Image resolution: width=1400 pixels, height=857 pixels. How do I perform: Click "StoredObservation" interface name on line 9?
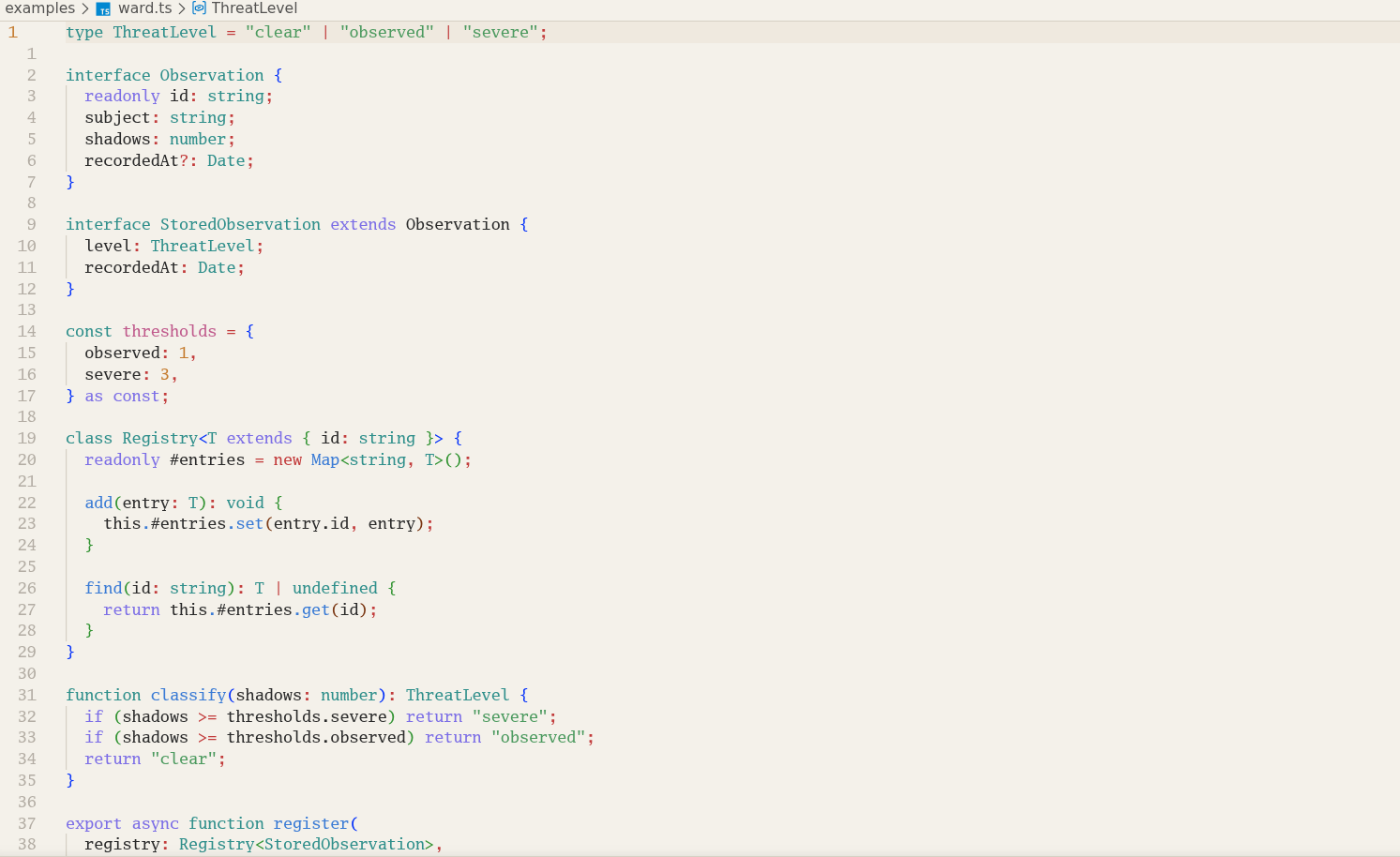pos(240,224)
